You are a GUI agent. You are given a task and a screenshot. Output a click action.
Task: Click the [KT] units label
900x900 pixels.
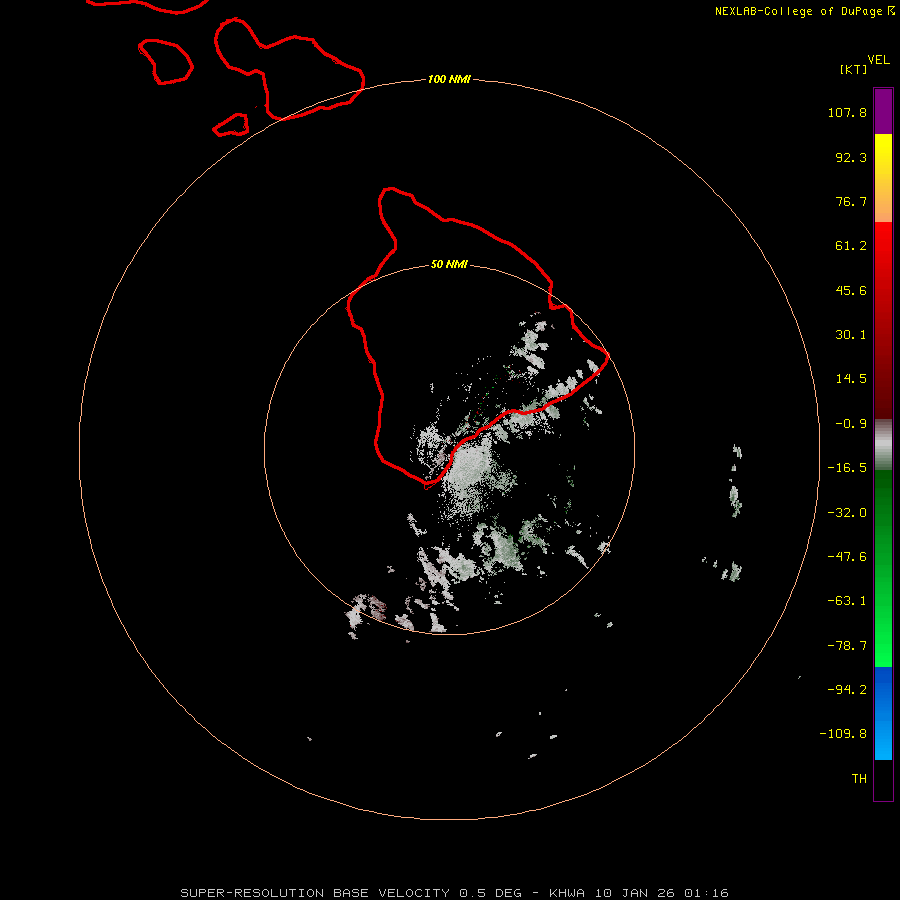point(853,69)
